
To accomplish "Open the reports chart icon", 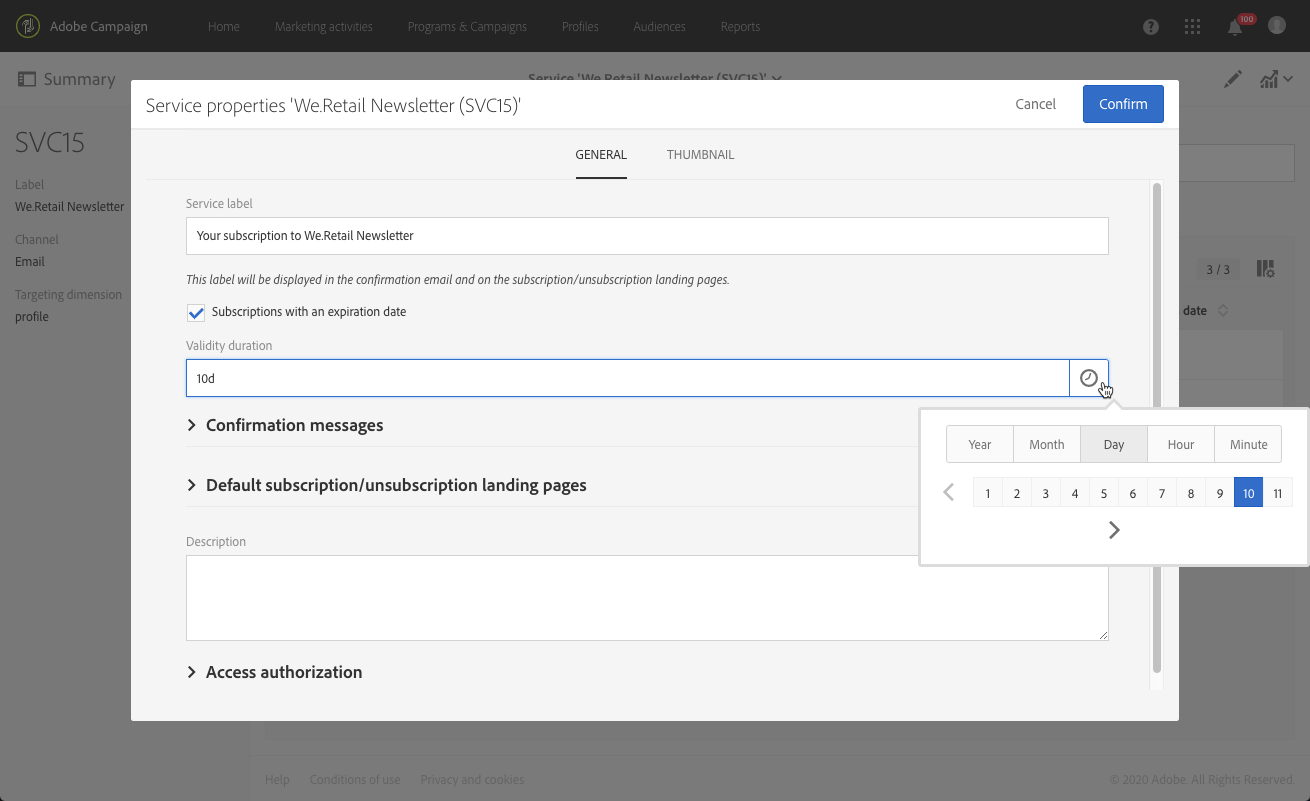I will point(1271,79).
